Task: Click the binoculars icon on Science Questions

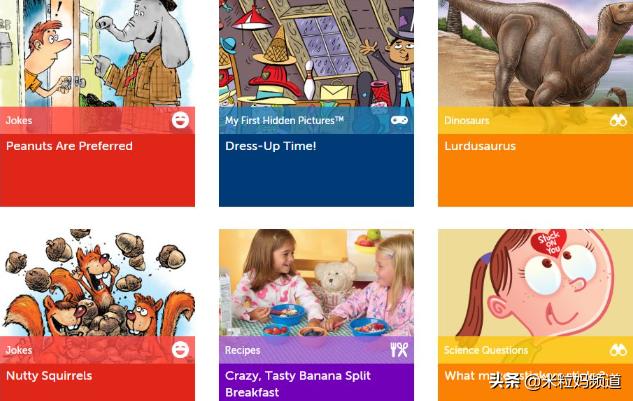Action: (618, 350)
